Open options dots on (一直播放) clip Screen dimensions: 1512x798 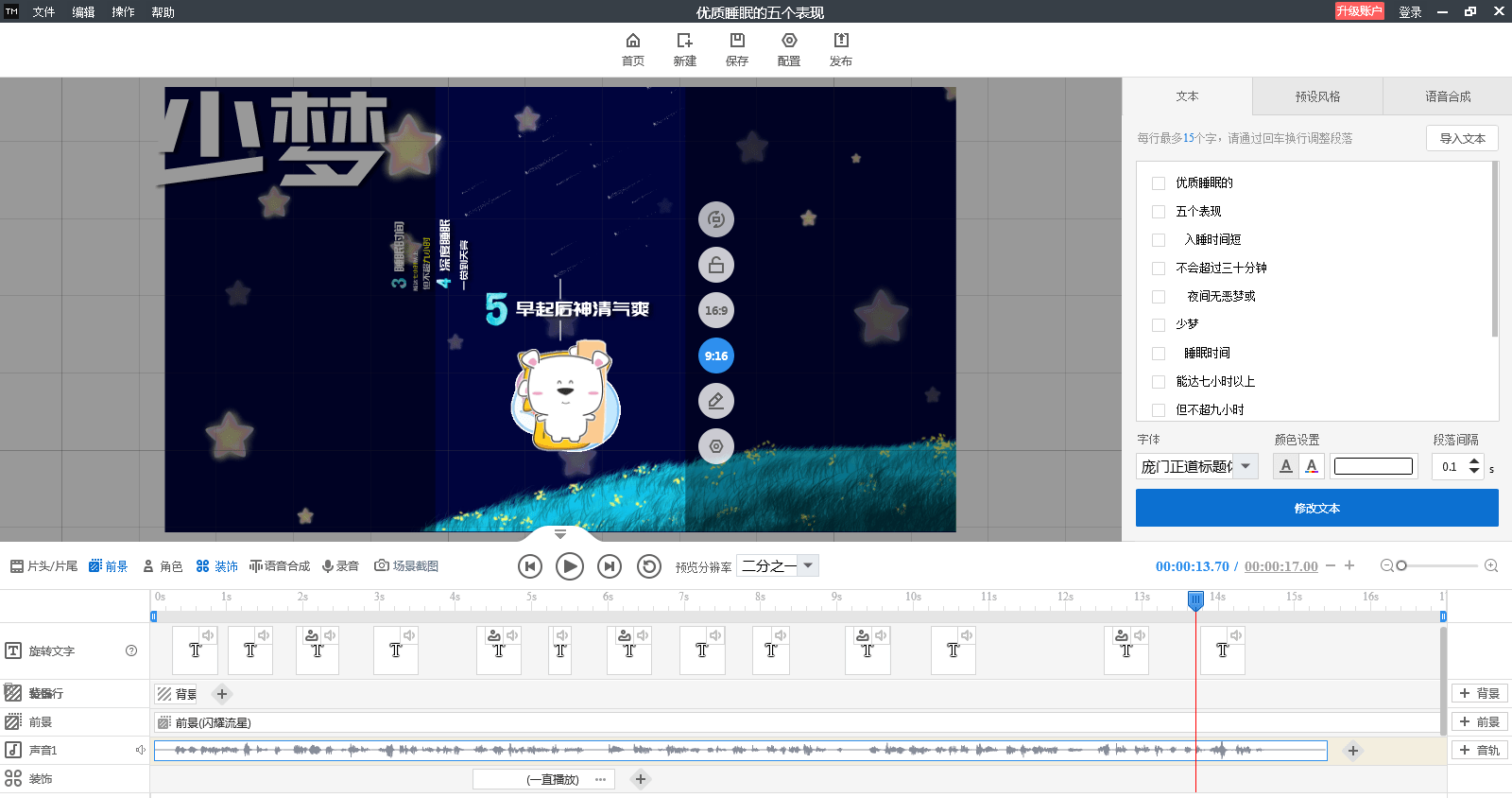[x=601, y=780]
